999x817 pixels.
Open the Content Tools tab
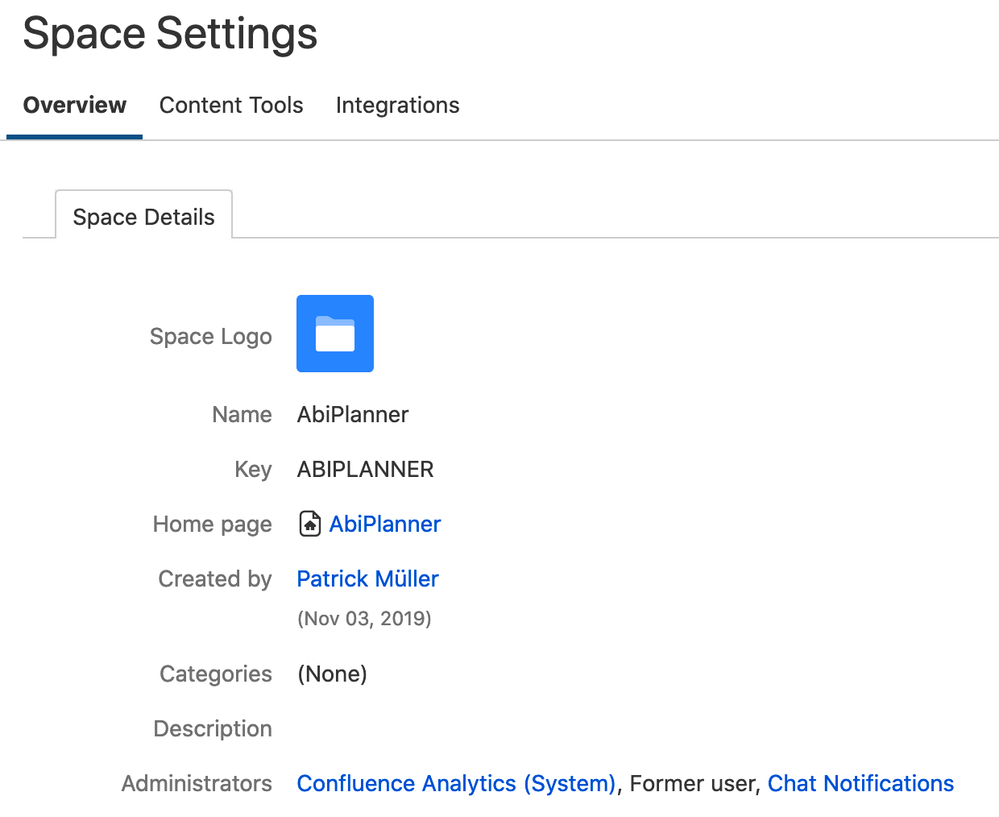(231, 105)
